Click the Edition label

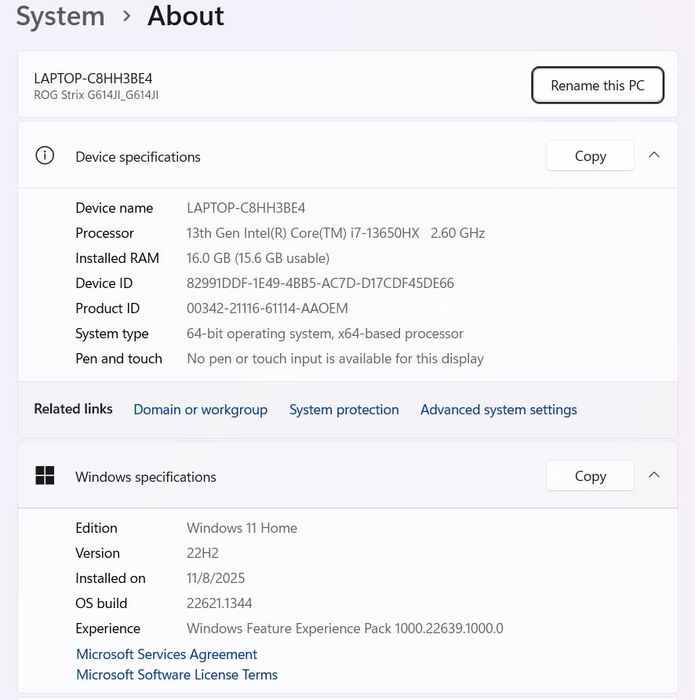coord(96,528)
